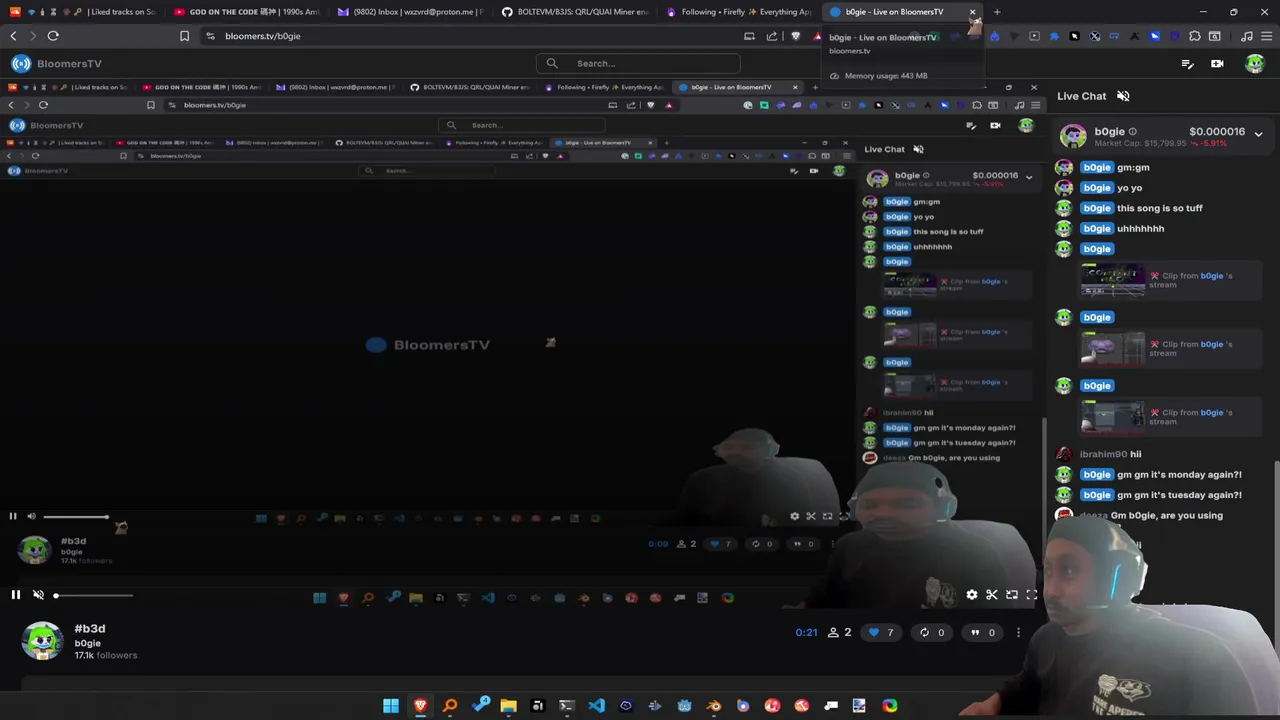Open the first clip thumbnail in chat
Viewport: 1280px width, 720px height.
[1113, 280]
